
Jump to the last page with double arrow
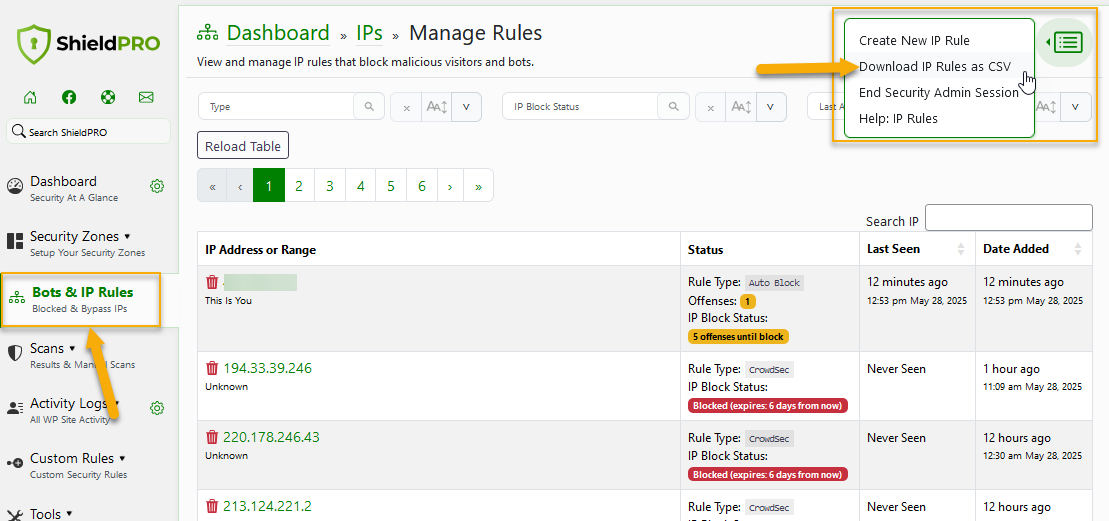(479, 186)
